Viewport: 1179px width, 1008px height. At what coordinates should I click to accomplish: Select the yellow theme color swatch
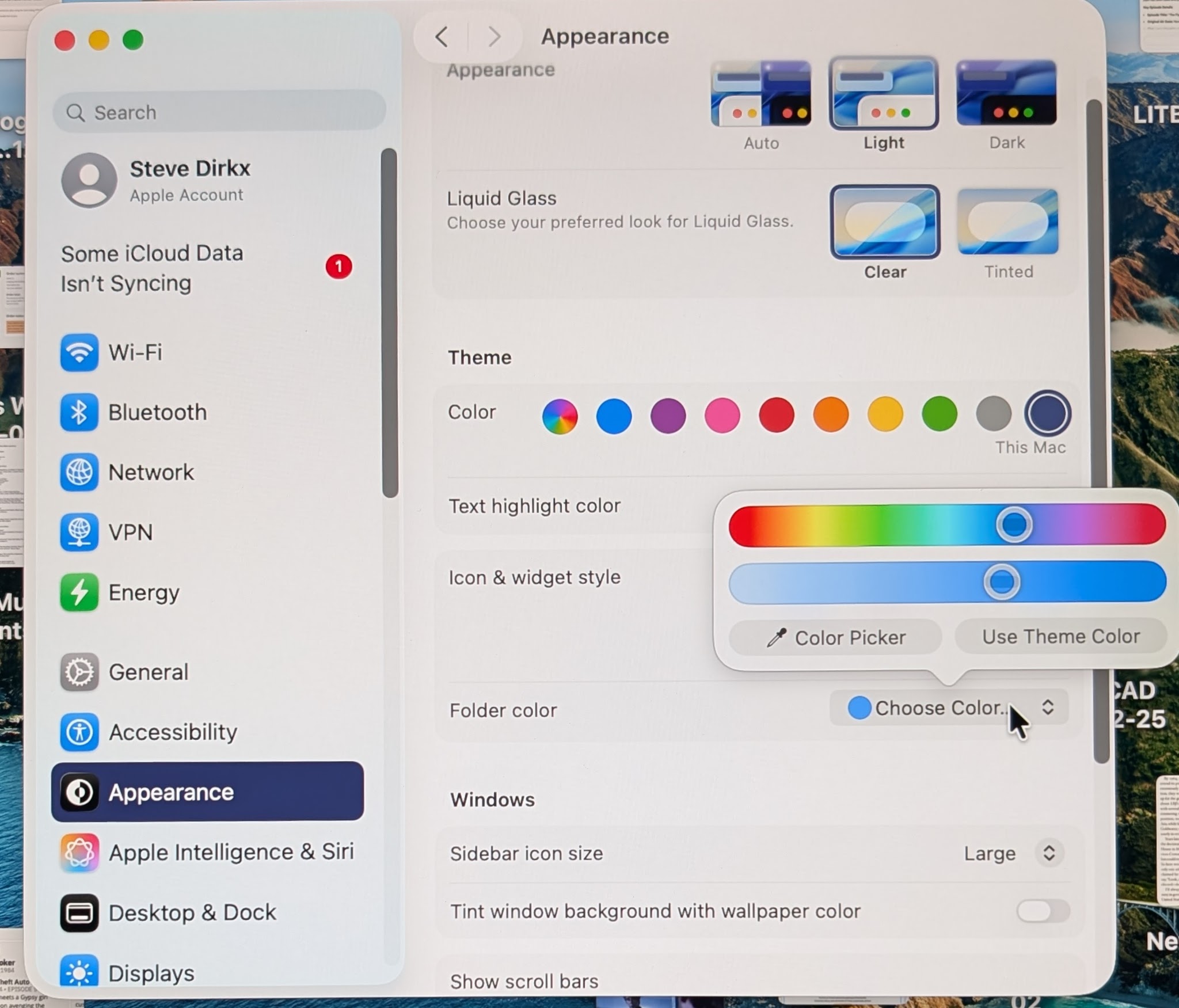(885, 414)
